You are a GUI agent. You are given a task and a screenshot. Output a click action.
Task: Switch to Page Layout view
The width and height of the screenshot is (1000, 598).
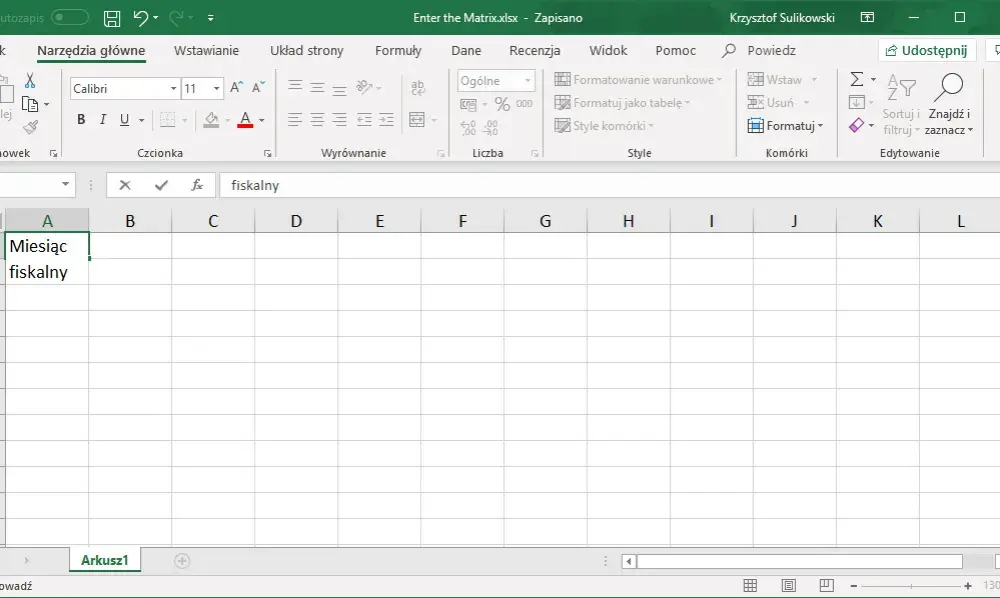pos(789,585)
